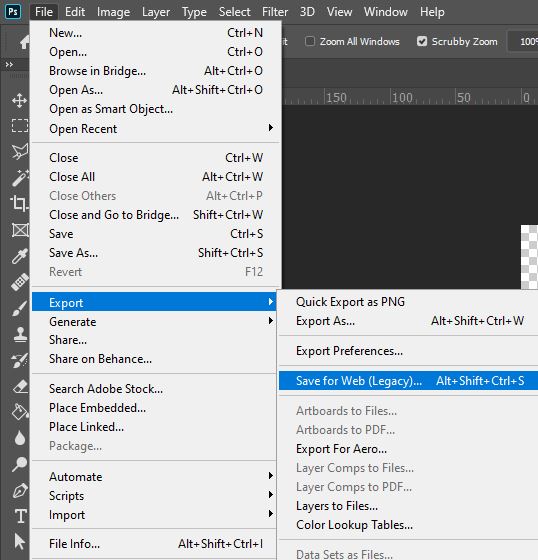538x560 pixels.
Task: Select the Move tool
Action: click(19, 100)
